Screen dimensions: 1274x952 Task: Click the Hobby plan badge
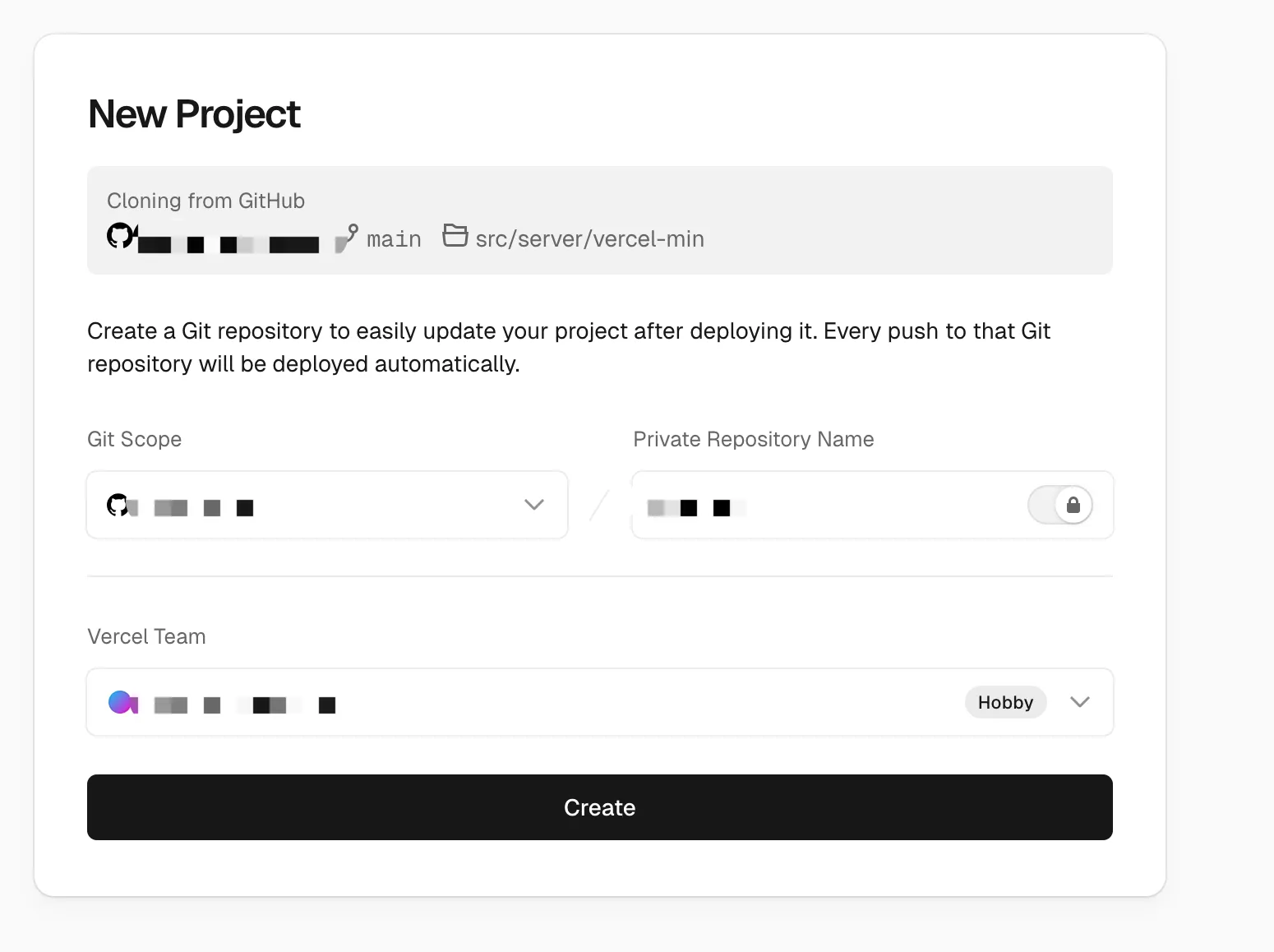[1005, 702]
